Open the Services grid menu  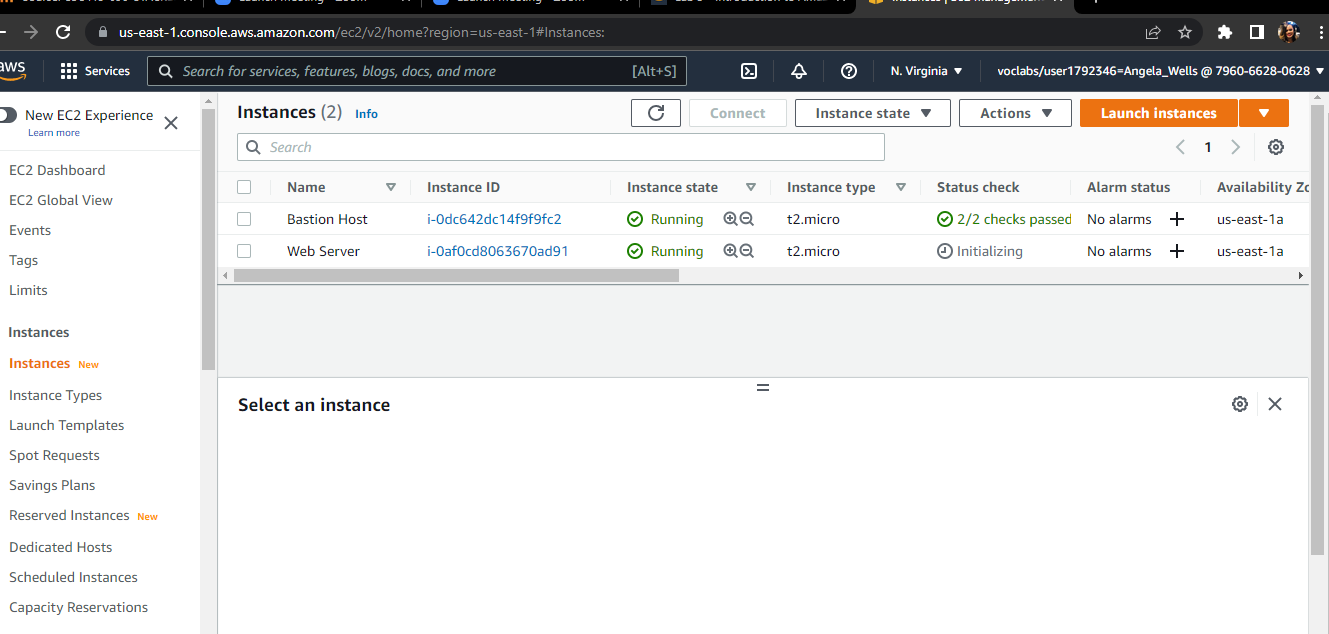[95, 71]
